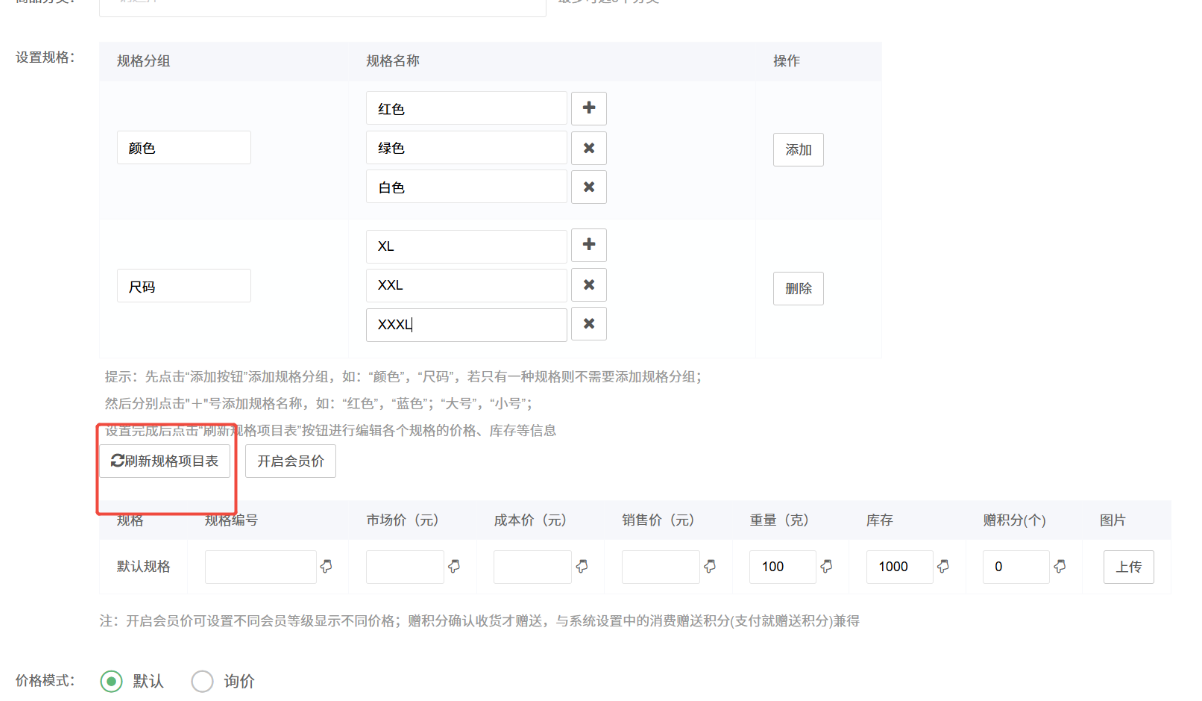
Task: Click the plus icon beside XL
Action: (x=588, y=245)
